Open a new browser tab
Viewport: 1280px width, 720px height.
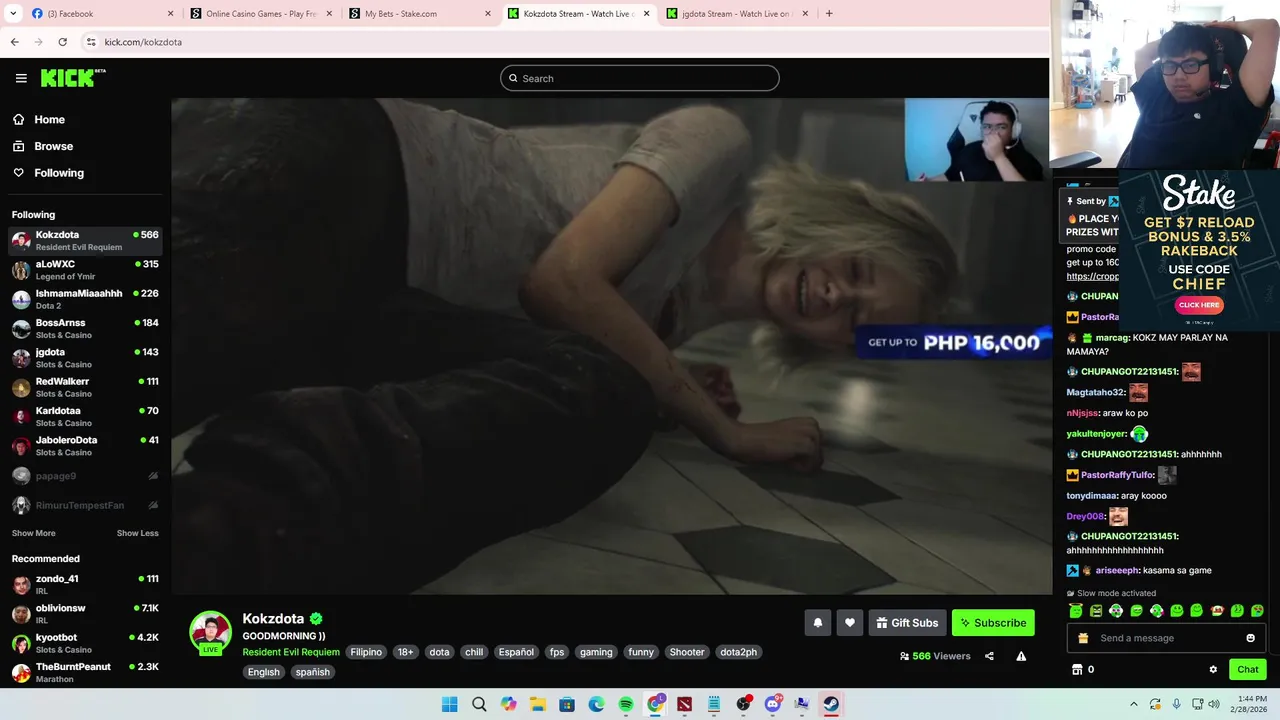tap(829, 14)
